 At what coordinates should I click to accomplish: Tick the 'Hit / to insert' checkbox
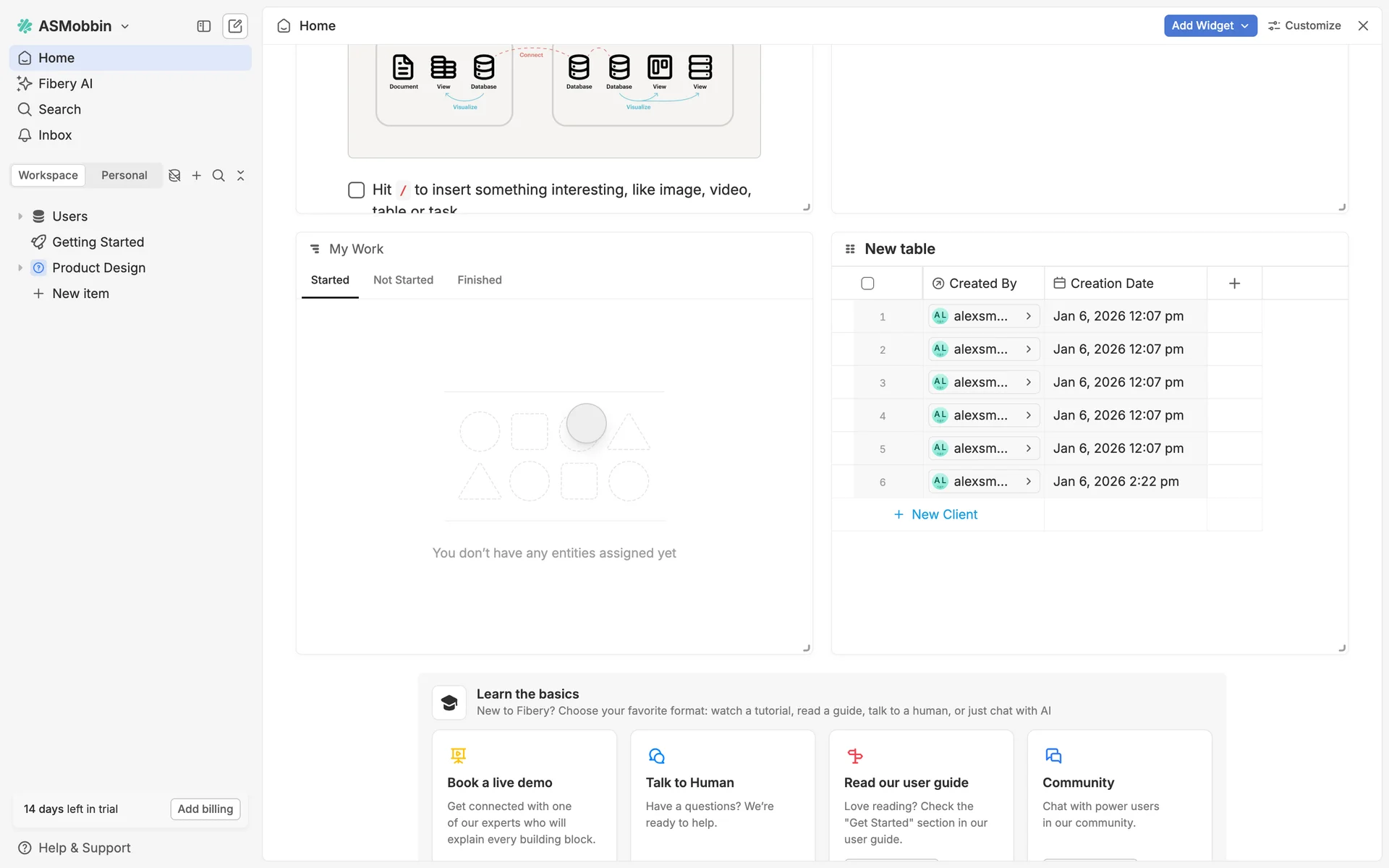(x=356, y=190)
